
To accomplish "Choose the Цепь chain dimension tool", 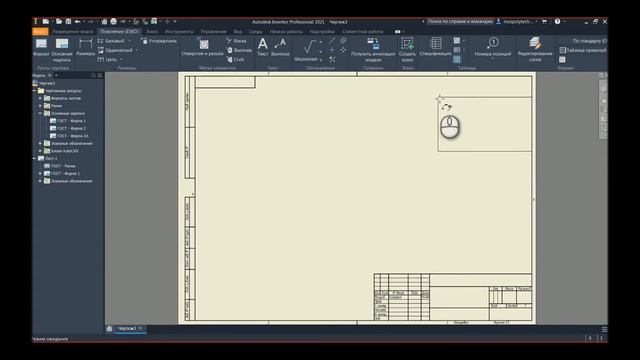I will (x=107, y=59).
